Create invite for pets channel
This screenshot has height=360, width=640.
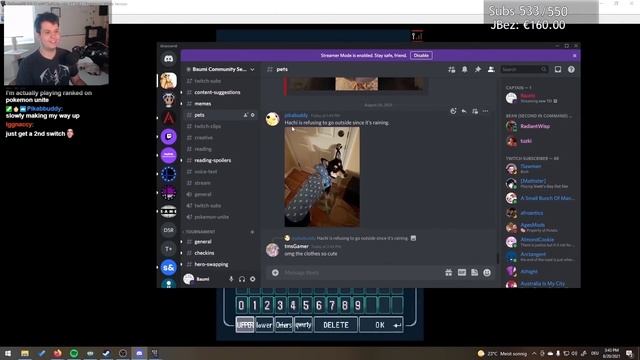pyautogui.click(x=246, y=115)
